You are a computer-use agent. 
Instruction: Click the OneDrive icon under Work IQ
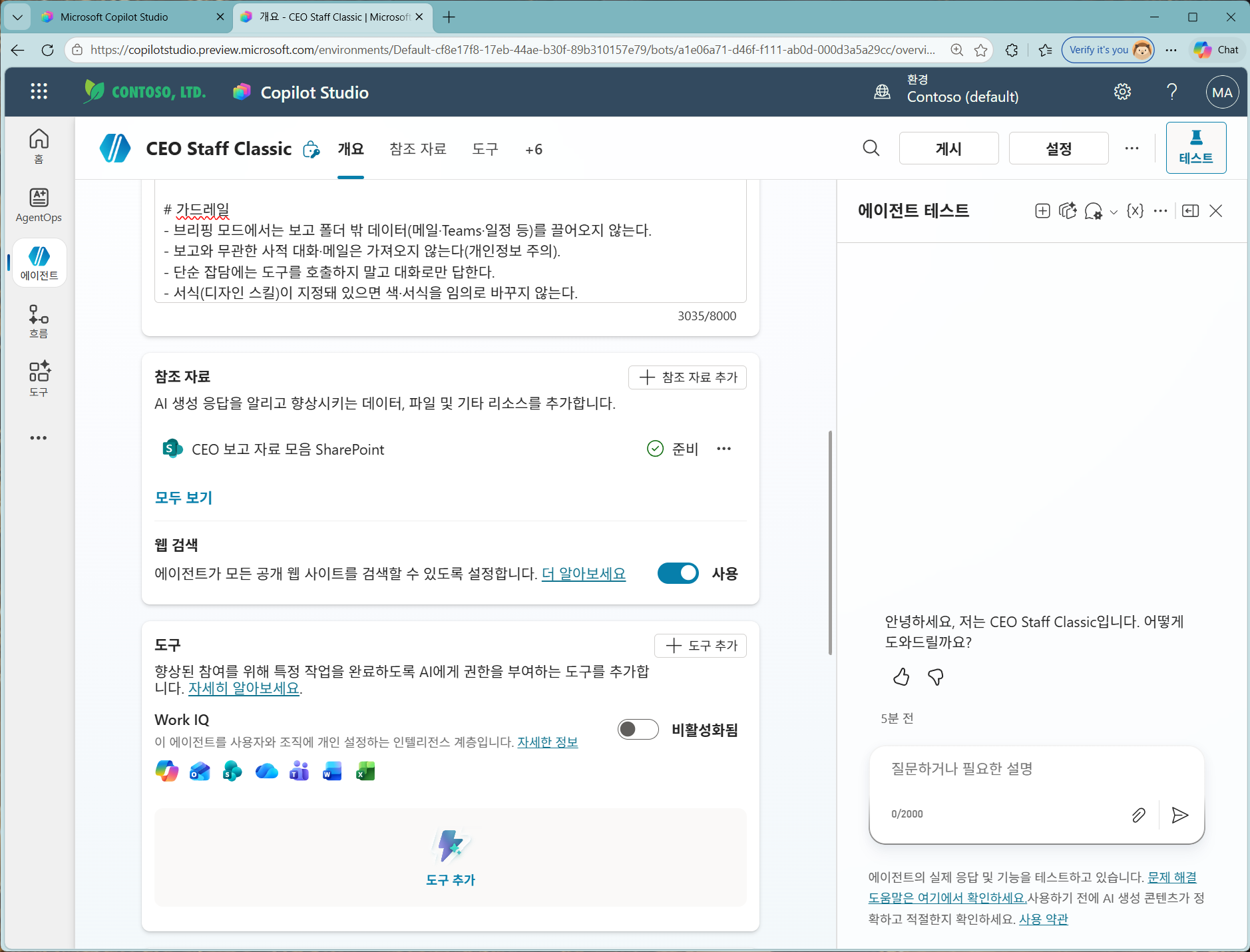click(x=266, y=771)
